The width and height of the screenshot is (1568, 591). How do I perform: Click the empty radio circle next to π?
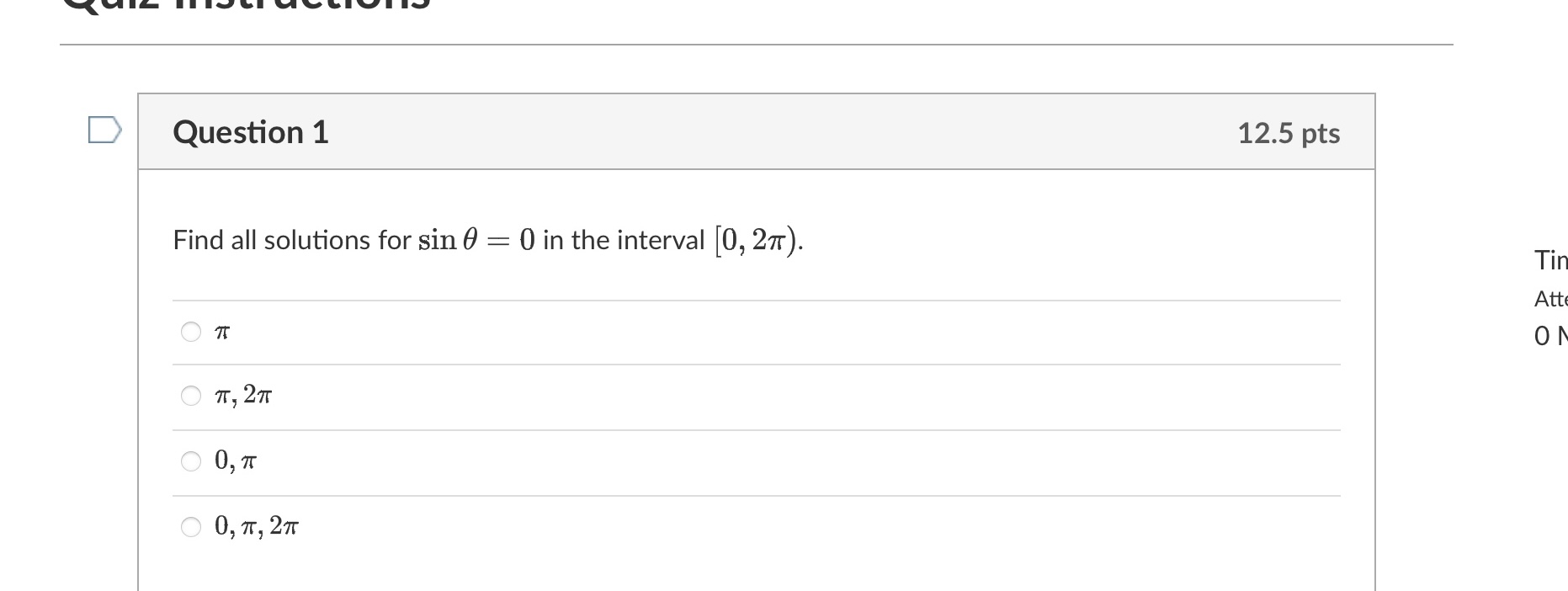click(x=191, y=332)
